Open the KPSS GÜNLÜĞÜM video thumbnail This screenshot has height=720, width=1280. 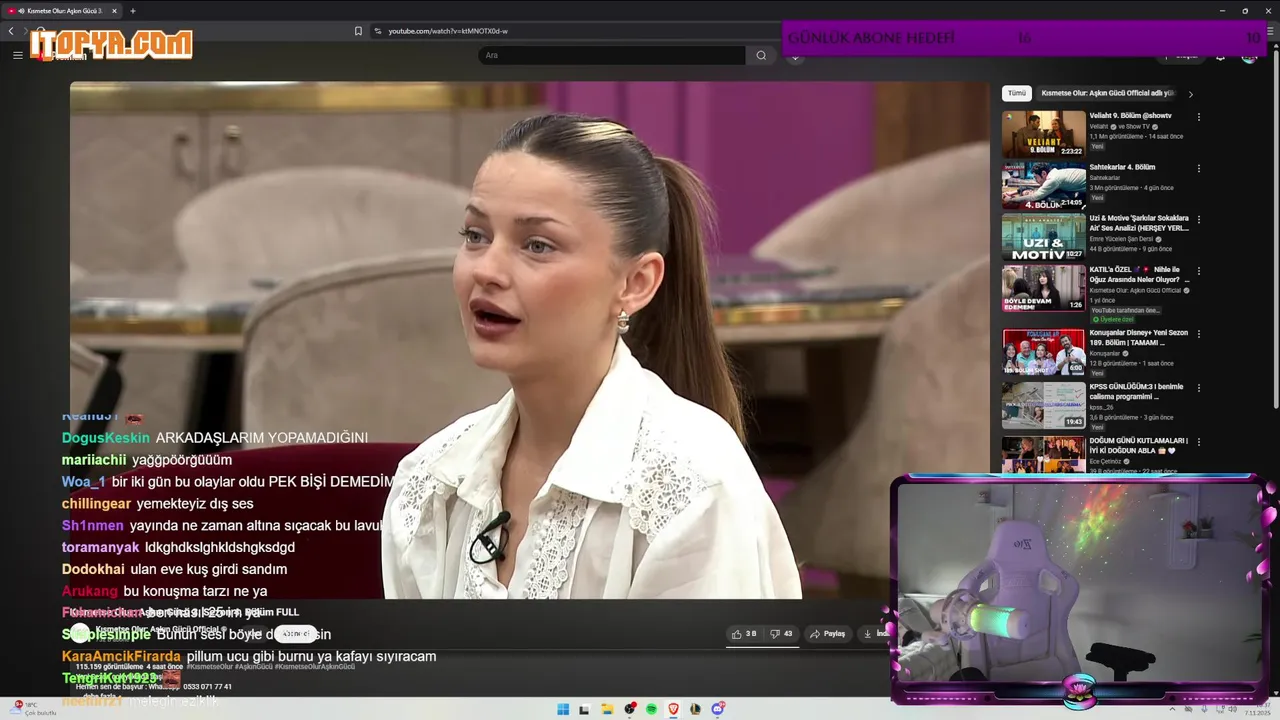click(1043, 405)
